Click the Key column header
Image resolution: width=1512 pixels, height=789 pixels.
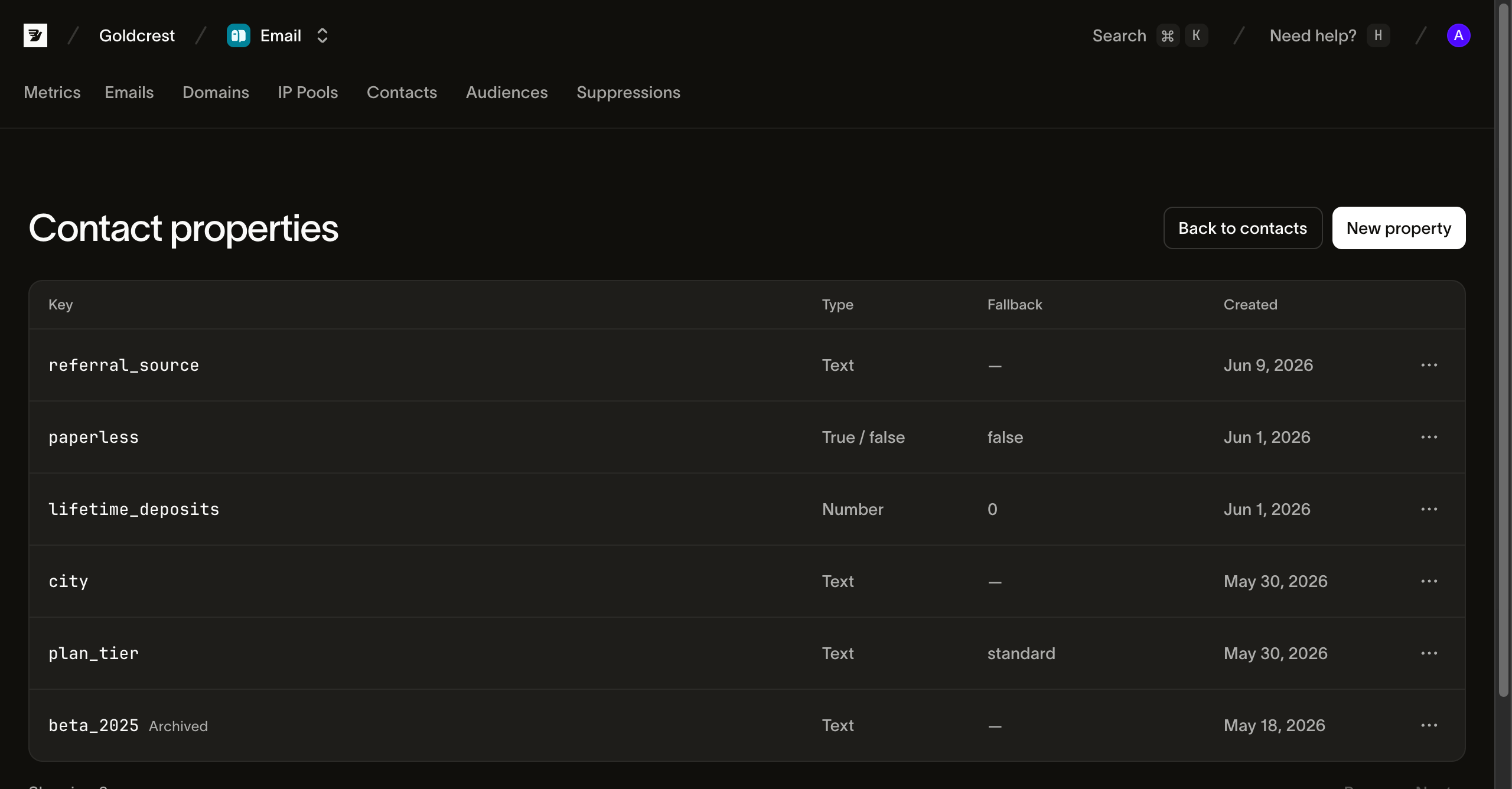[x=61, y=305]
